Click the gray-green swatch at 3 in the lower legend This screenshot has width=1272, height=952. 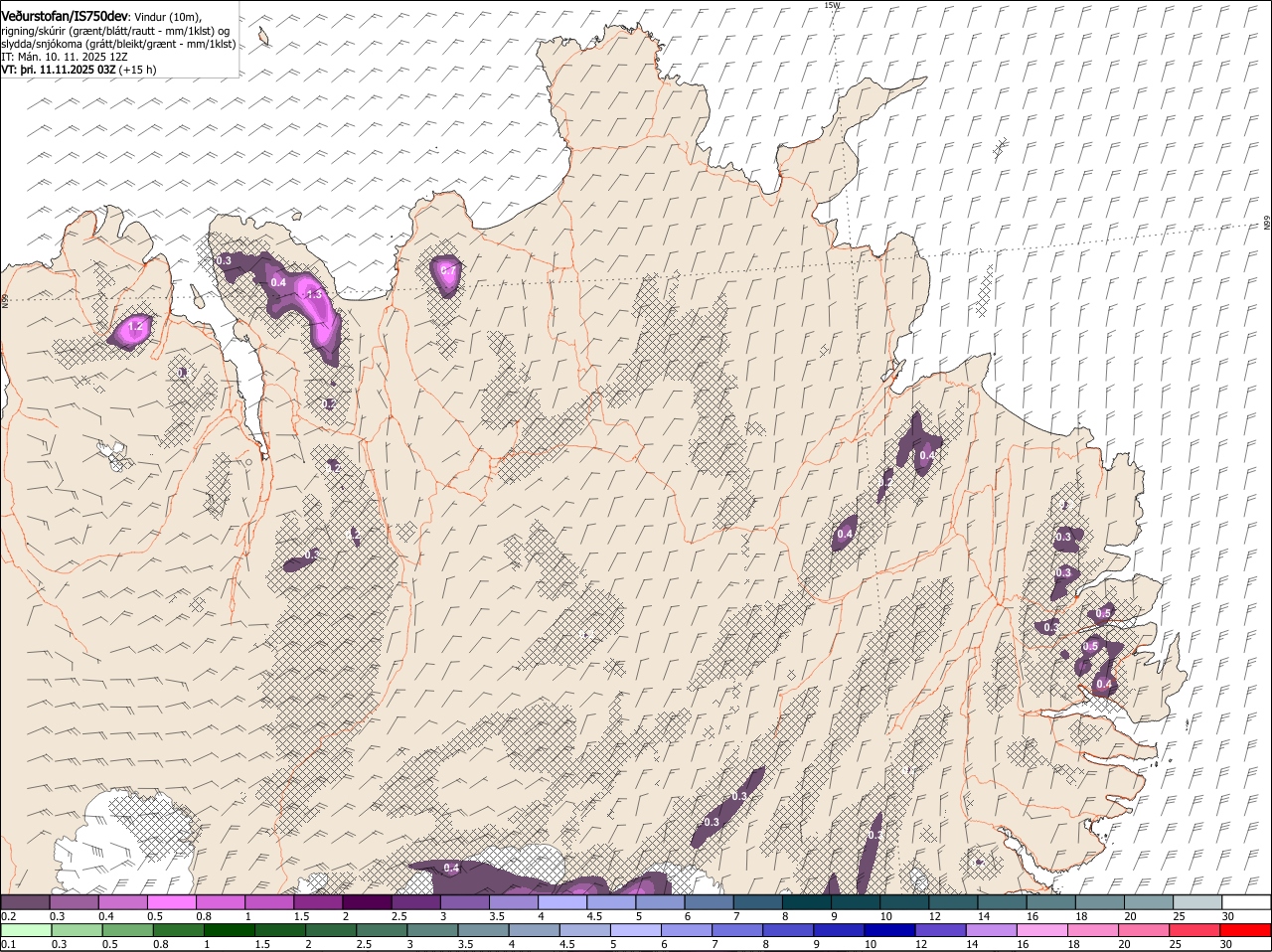(x=433, y=930)
